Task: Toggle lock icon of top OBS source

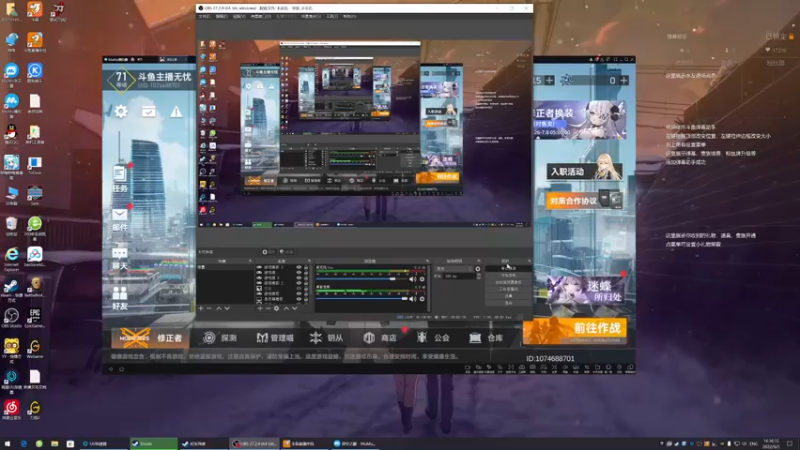Action: click(306, 267)
